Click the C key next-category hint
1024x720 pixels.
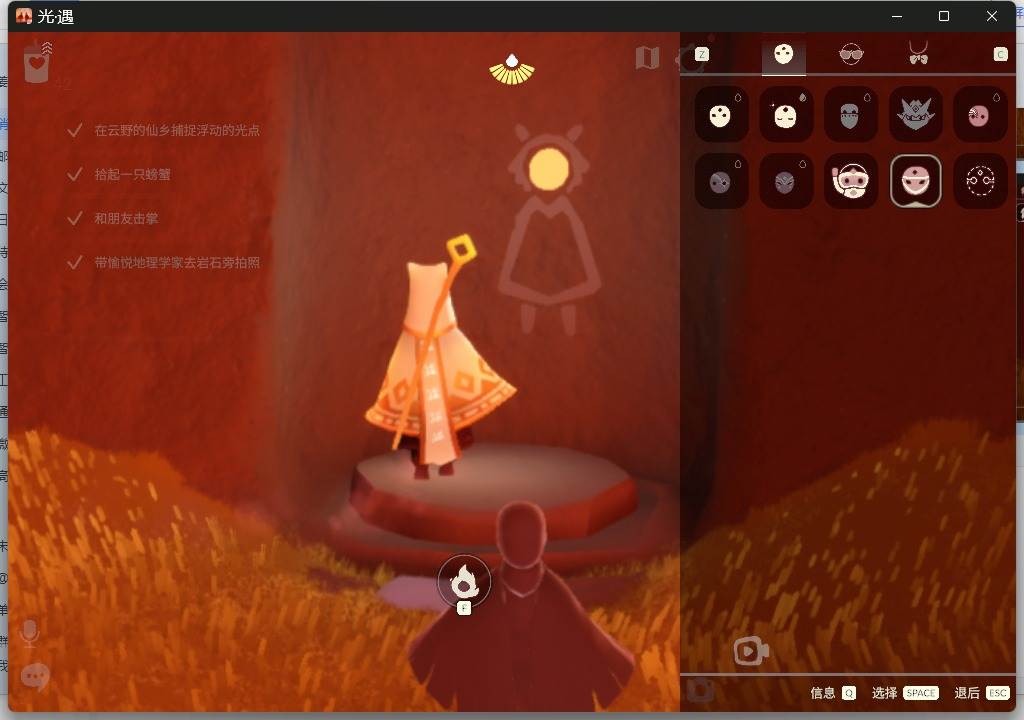[1000, 54]
